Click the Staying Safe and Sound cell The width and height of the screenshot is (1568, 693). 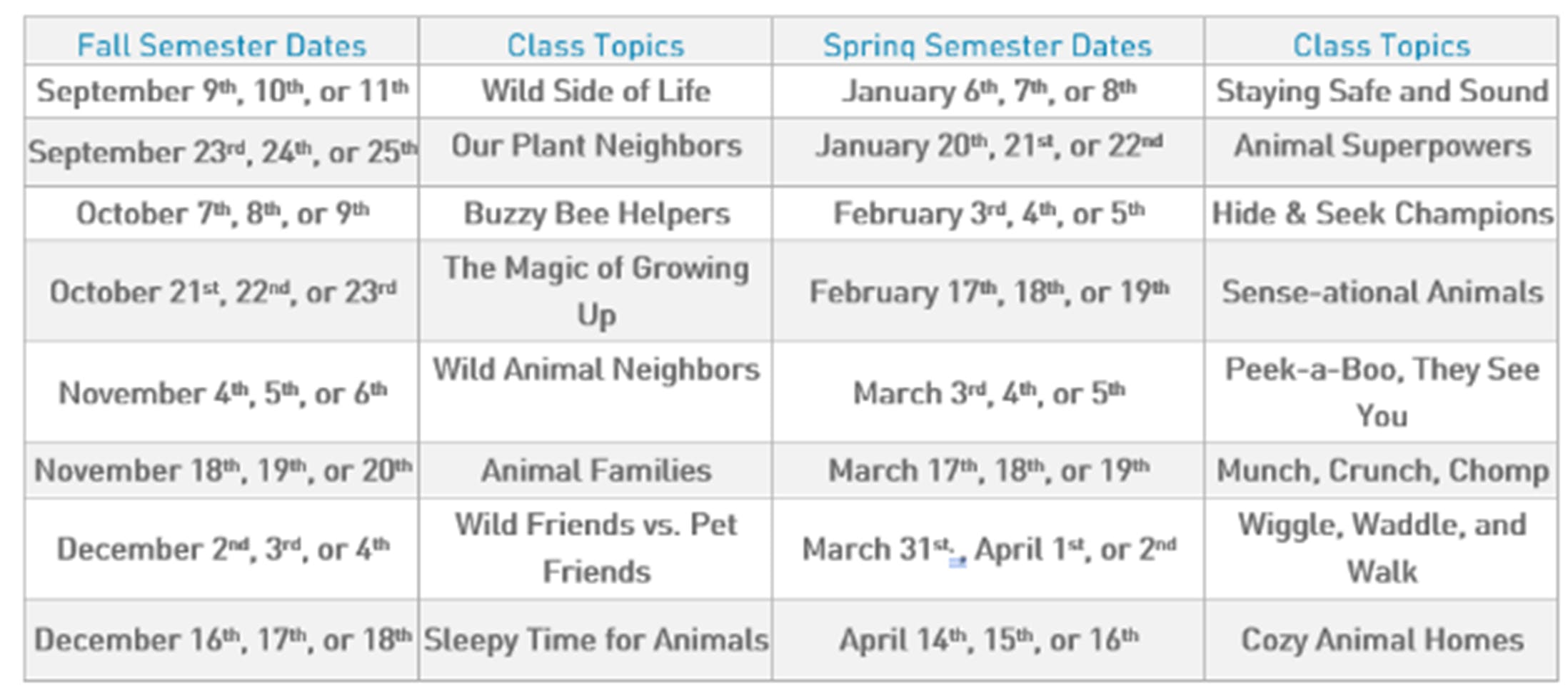[1382, 91]
